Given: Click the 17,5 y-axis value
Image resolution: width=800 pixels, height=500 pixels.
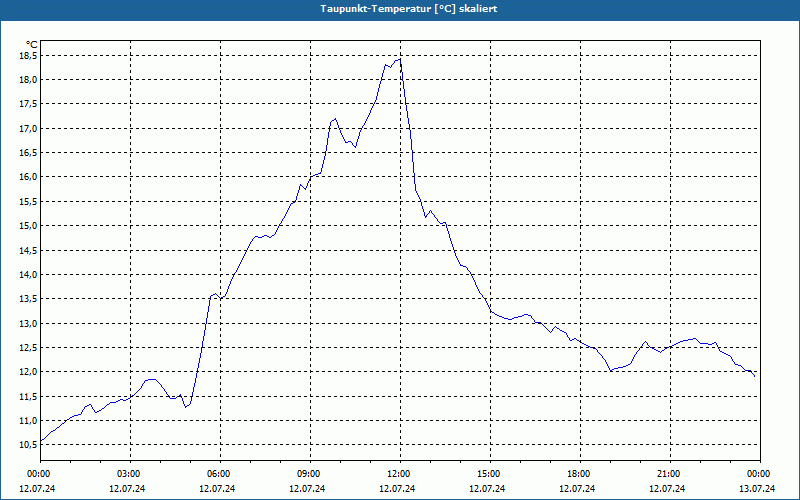Looking at the screenshot, I should (x=28, y=104).
